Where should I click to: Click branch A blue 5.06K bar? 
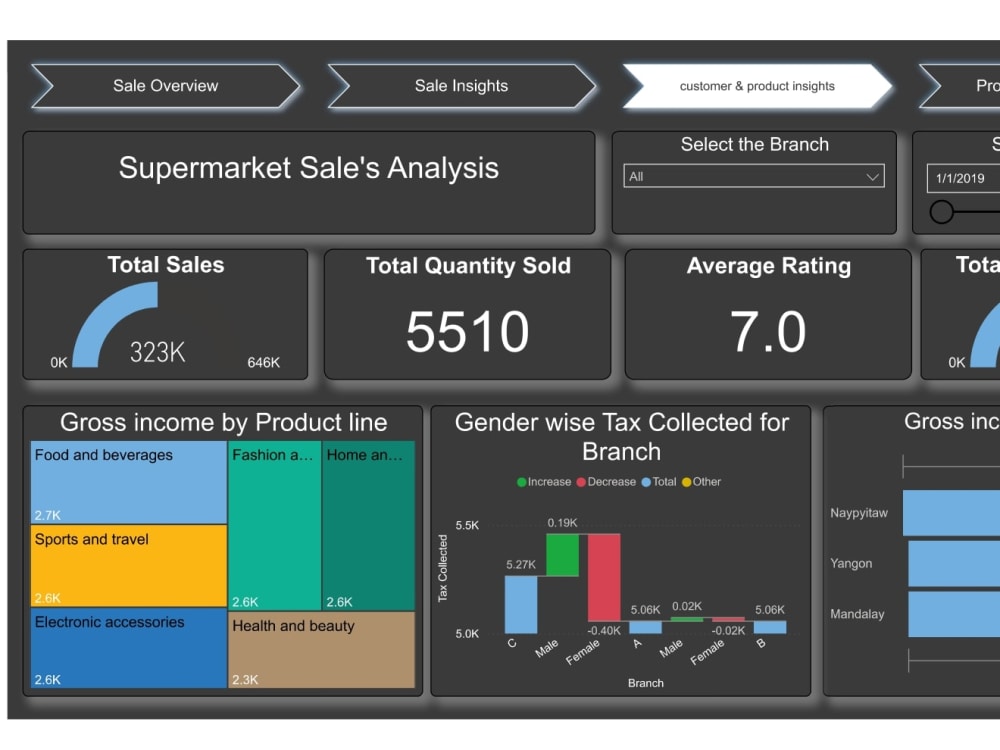(x=645, y=627)
